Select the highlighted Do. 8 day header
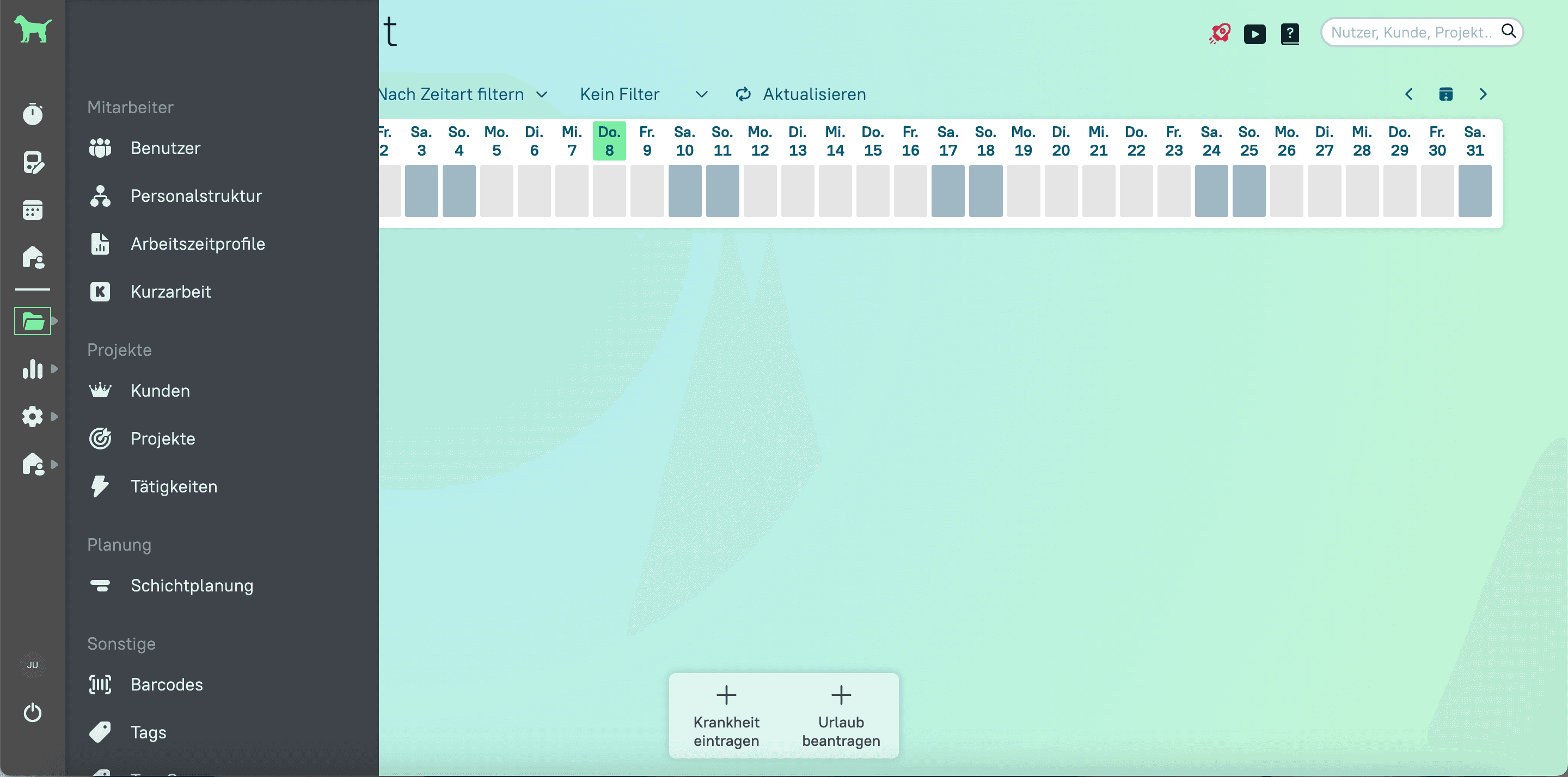This screenshot has height=777, width=1568. [609, 141]
